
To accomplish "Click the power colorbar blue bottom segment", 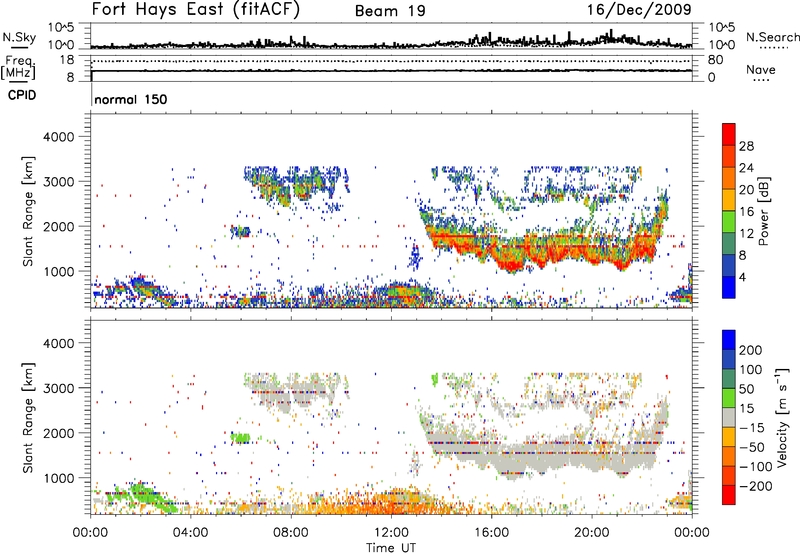I will pyautogui.click(x=729, y=287).
